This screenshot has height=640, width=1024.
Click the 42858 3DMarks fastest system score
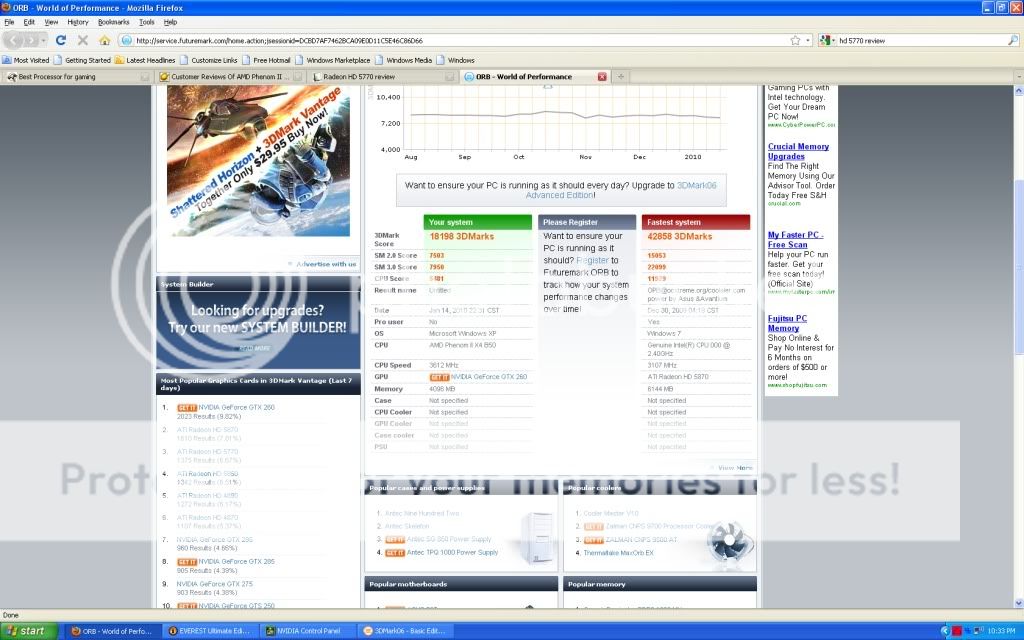(680, 237)
